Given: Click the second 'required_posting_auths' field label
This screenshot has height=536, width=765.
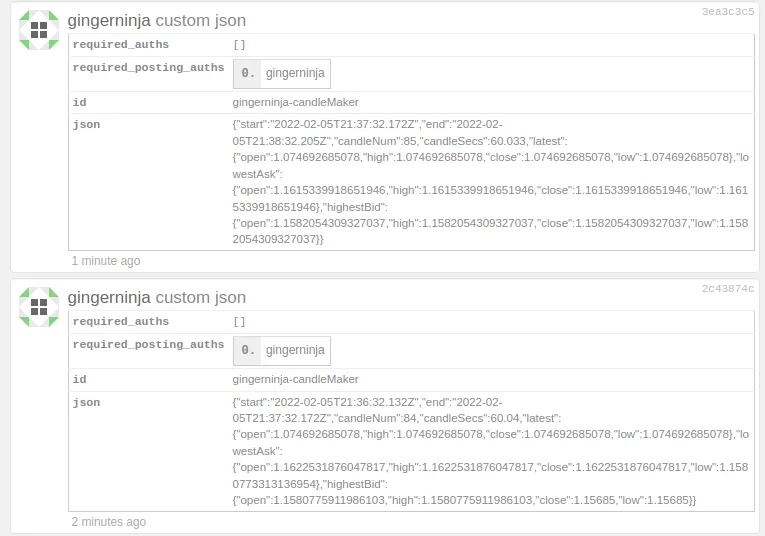Looking at the screenshot, I should [x=148, y=345].
